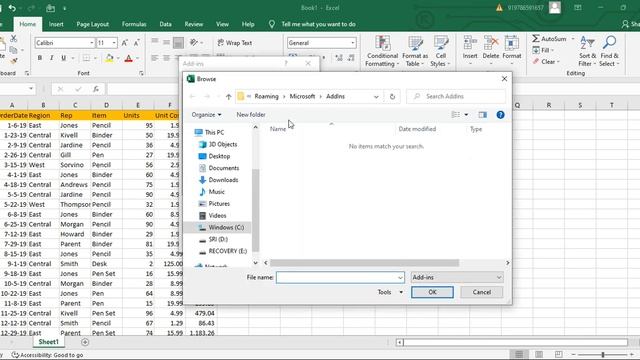This screenshot has width=640, height=360.
Task: Increase font size with larger A icon
Action: [124, 43]
